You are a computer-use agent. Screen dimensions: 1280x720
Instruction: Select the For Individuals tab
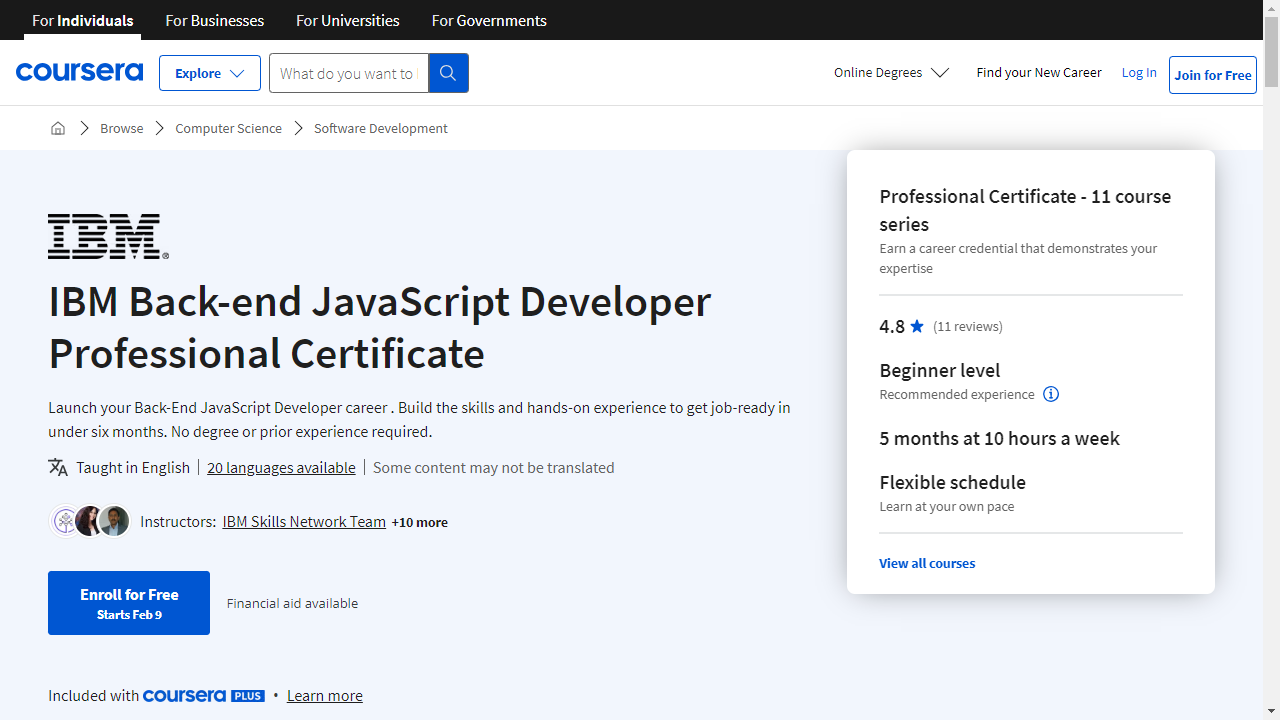point(83,20)
